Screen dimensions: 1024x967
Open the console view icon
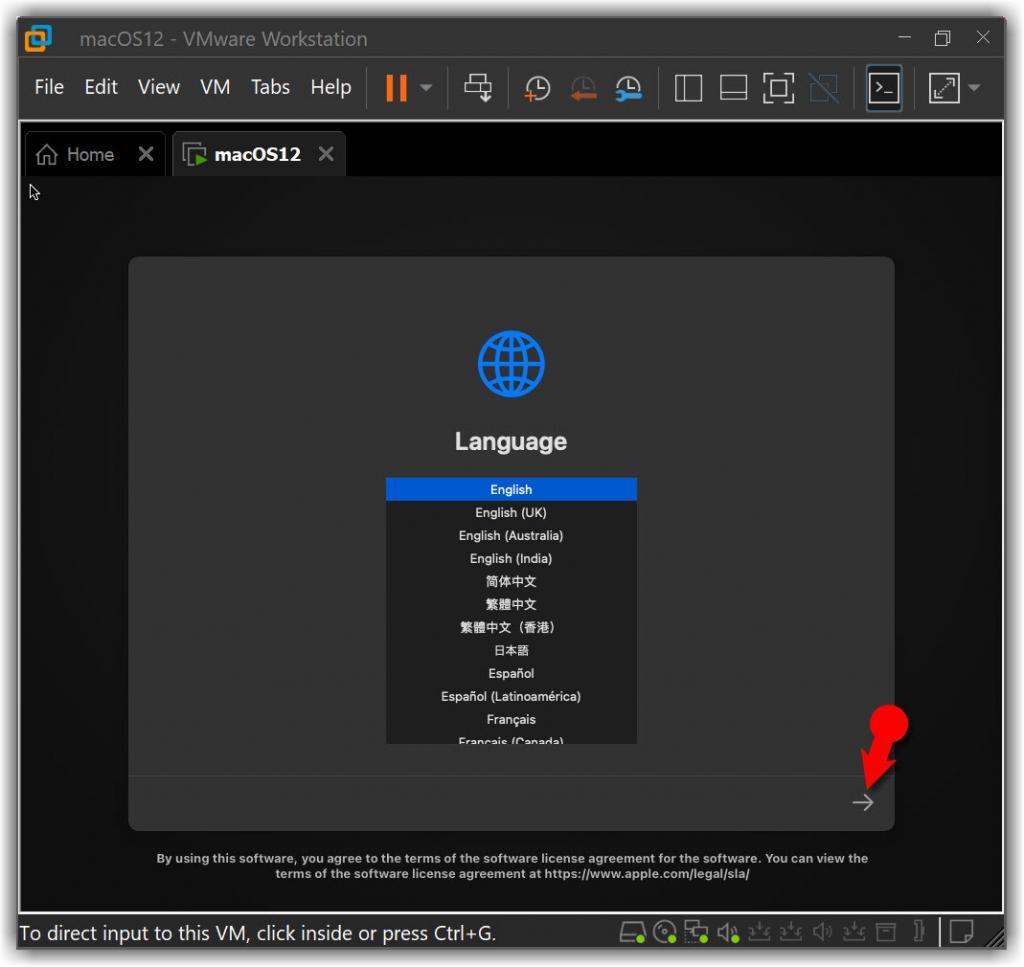pos(883,88)
